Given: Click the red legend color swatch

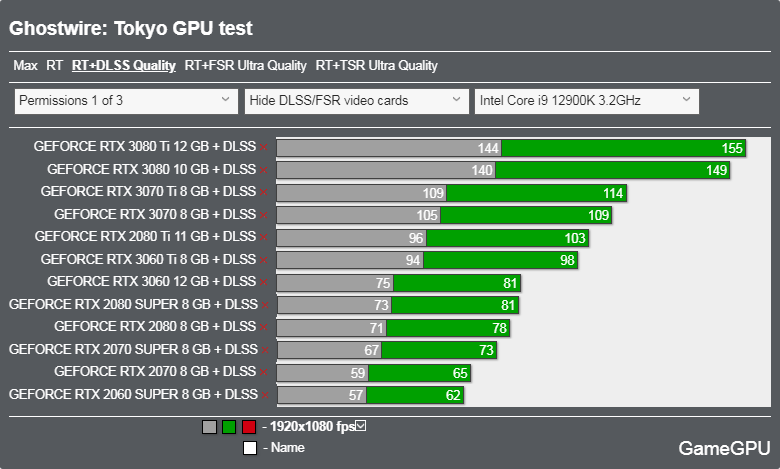Looking at the screenshot, I should (249, 427).
